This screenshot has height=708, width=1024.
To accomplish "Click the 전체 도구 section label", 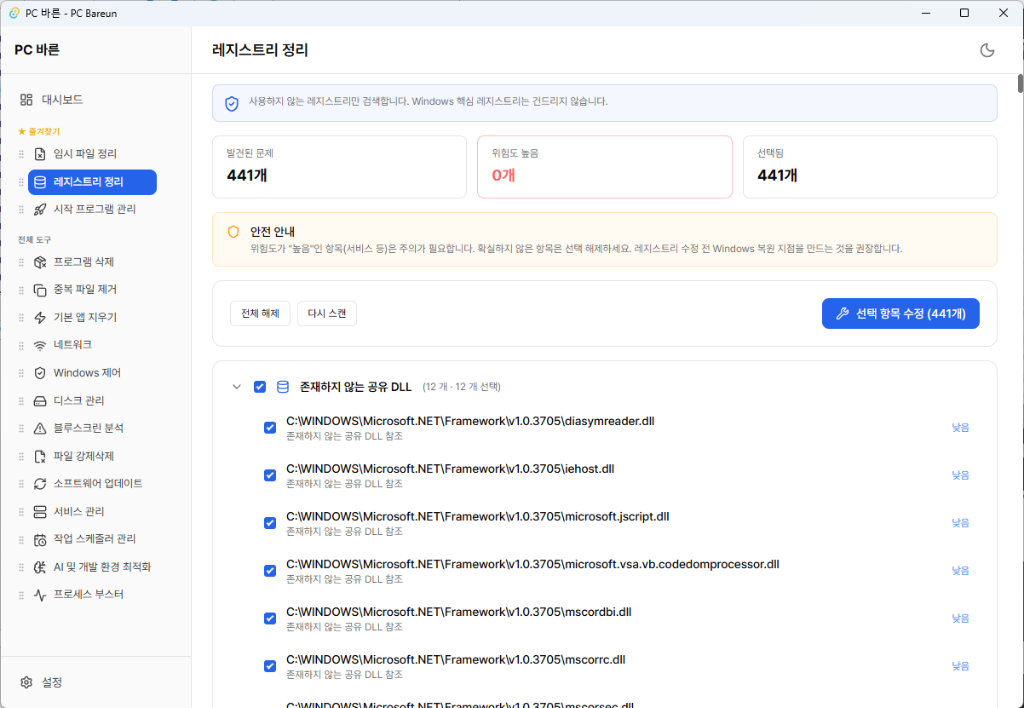I will click(x=35, y=240).
